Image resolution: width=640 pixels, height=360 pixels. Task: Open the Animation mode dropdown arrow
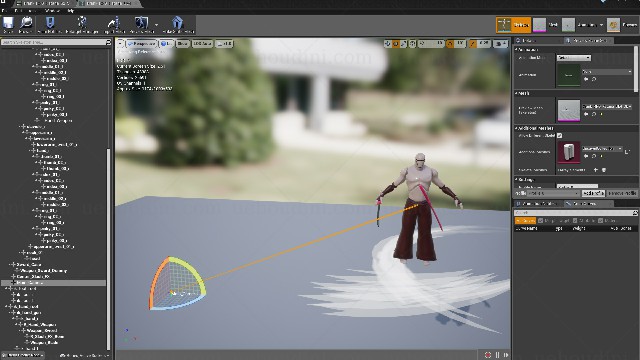coord(601,25)
